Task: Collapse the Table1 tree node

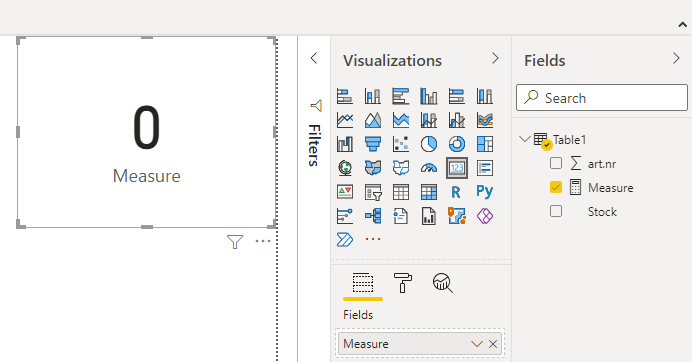Action: click(525, 139)
